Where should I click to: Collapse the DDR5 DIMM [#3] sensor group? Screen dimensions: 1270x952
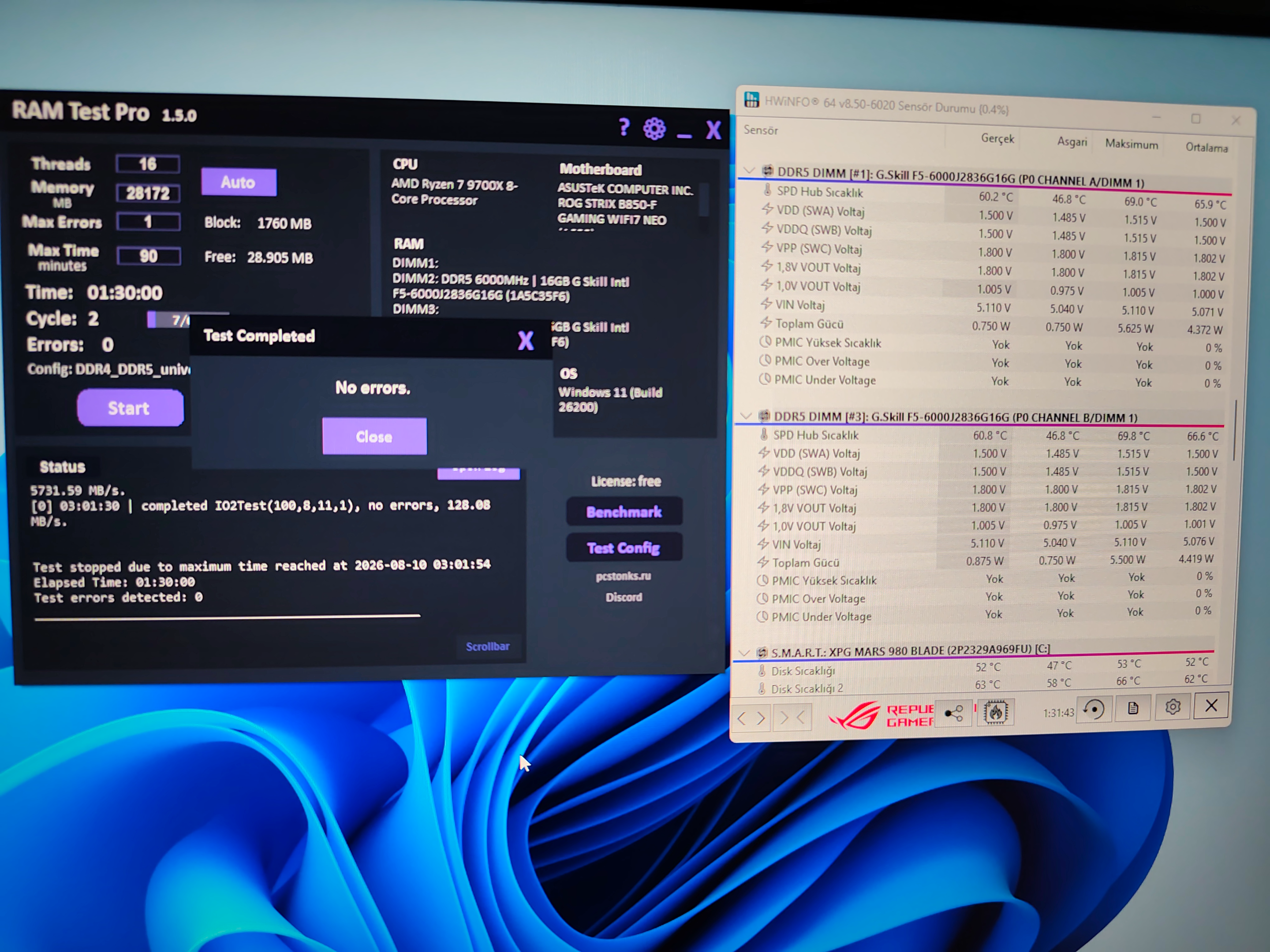[745, 416]
